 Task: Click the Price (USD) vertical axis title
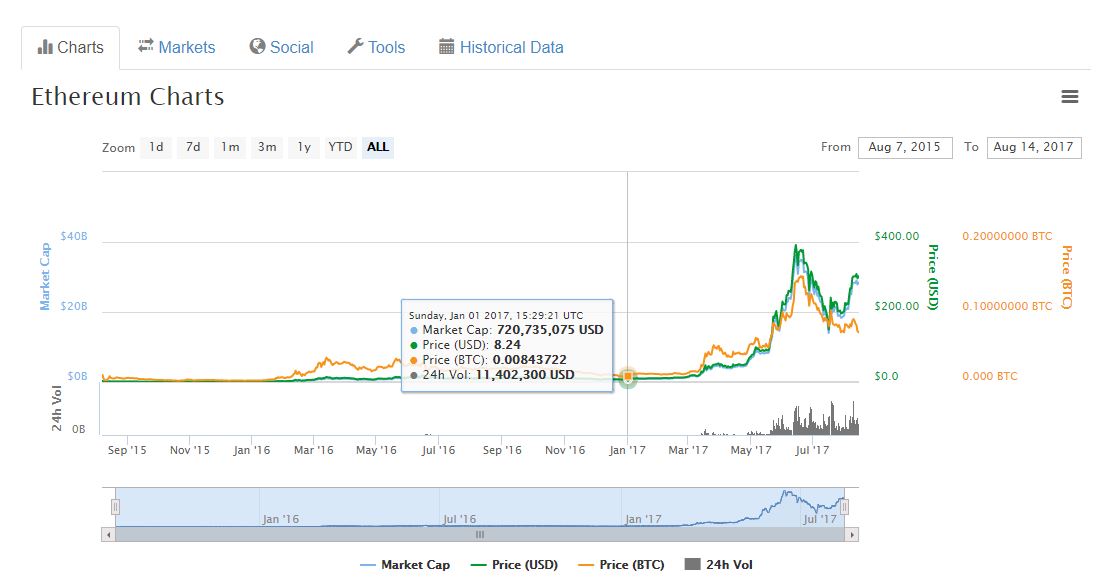(933, 277)
